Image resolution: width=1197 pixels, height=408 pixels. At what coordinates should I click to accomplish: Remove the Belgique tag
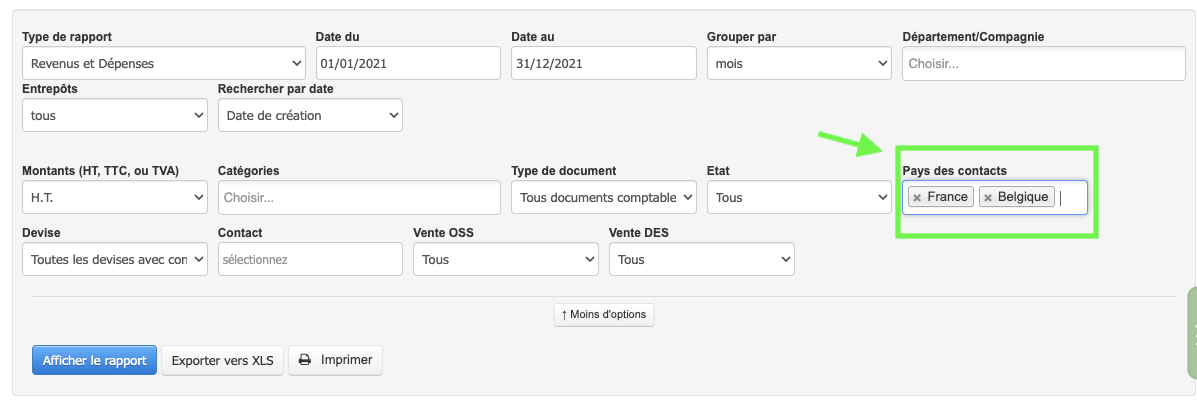988,198
